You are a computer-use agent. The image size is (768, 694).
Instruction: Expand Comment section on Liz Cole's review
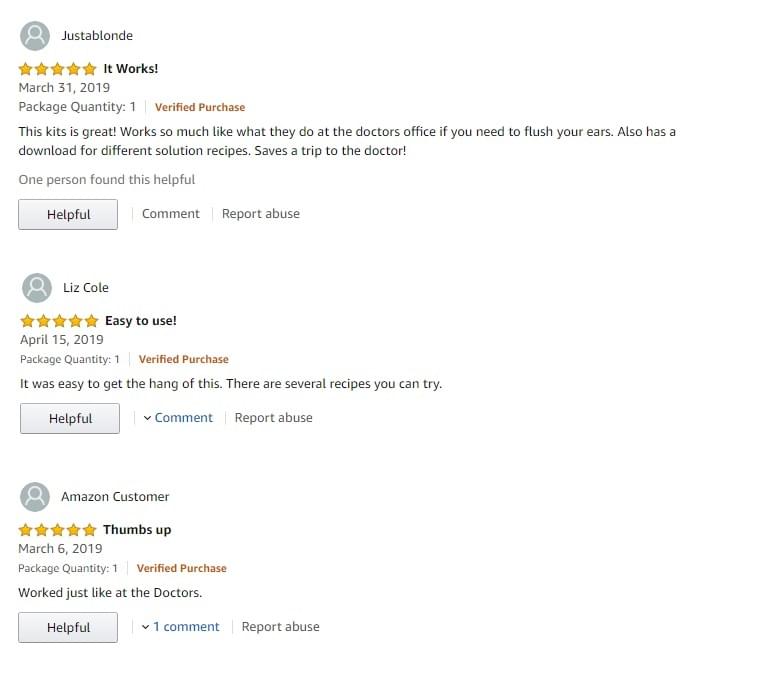point(178,418)
